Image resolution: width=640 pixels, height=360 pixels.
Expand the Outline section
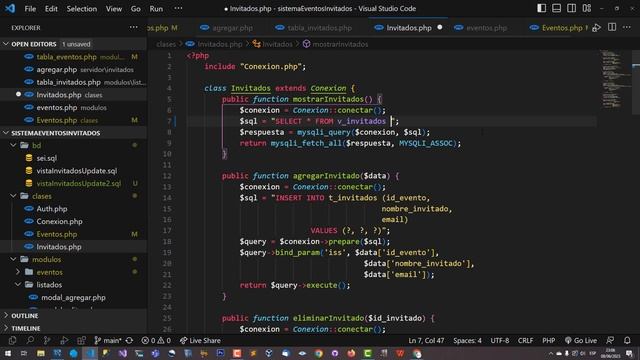tap(6, 316)
